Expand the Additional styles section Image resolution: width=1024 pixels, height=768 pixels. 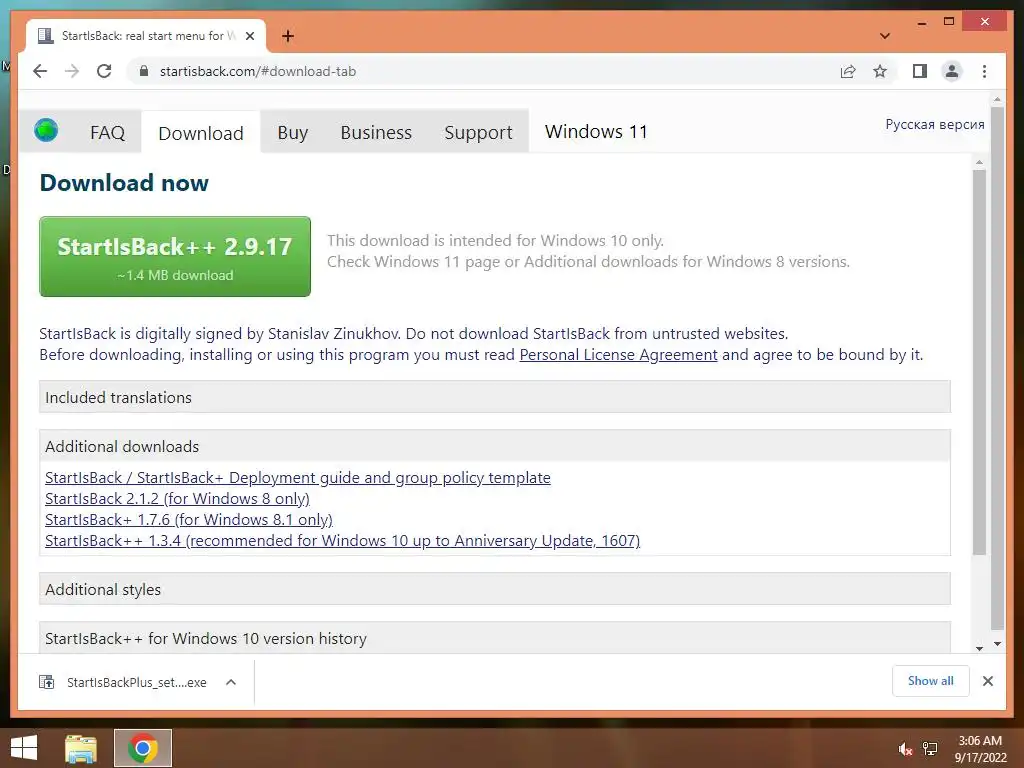point(494,589)
